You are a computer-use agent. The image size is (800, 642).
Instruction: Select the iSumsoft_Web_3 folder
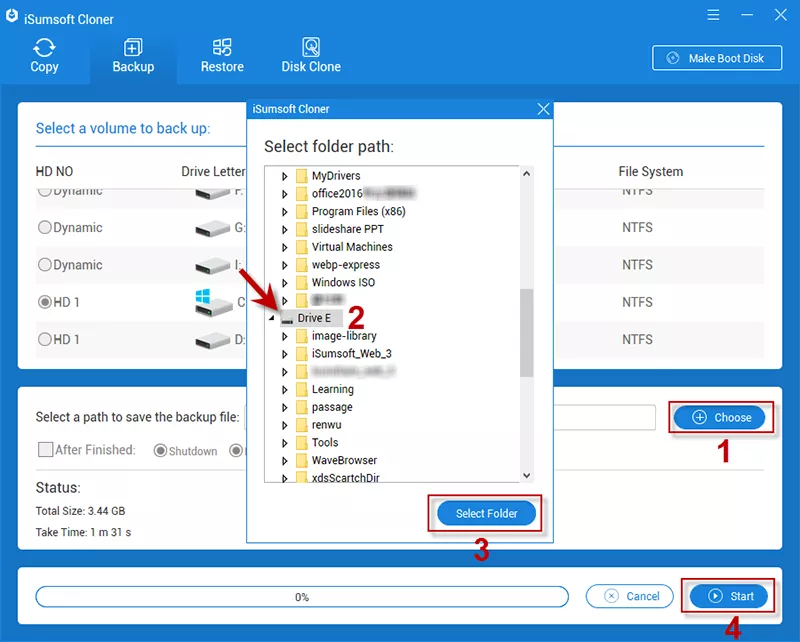(351, 354)
